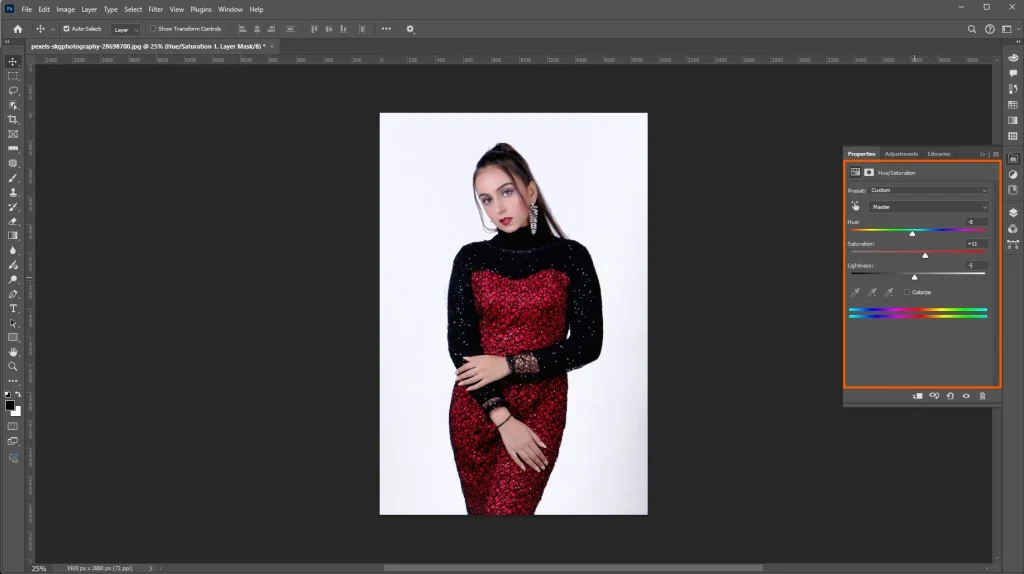Click the subtract-from-sample eyedropper with minus

click(x=889, y=293)
